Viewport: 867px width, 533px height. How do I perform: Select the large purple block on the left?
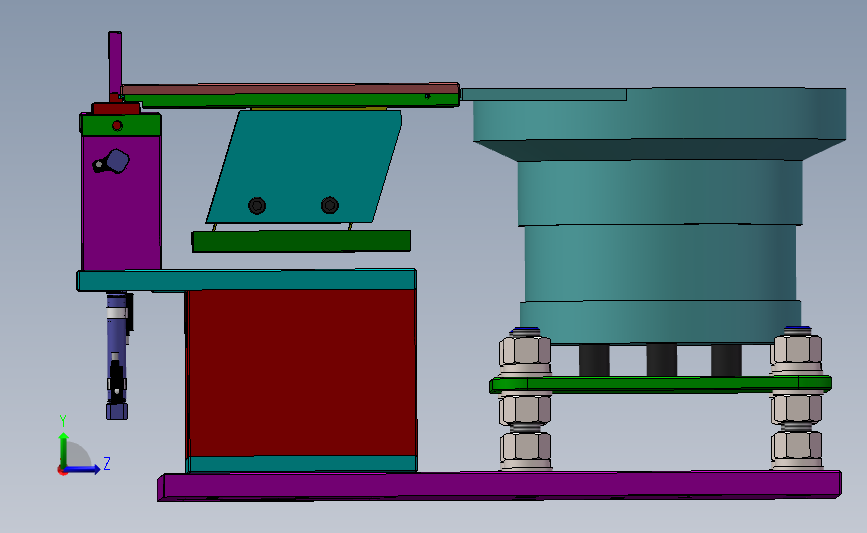(x=122, y=202)
